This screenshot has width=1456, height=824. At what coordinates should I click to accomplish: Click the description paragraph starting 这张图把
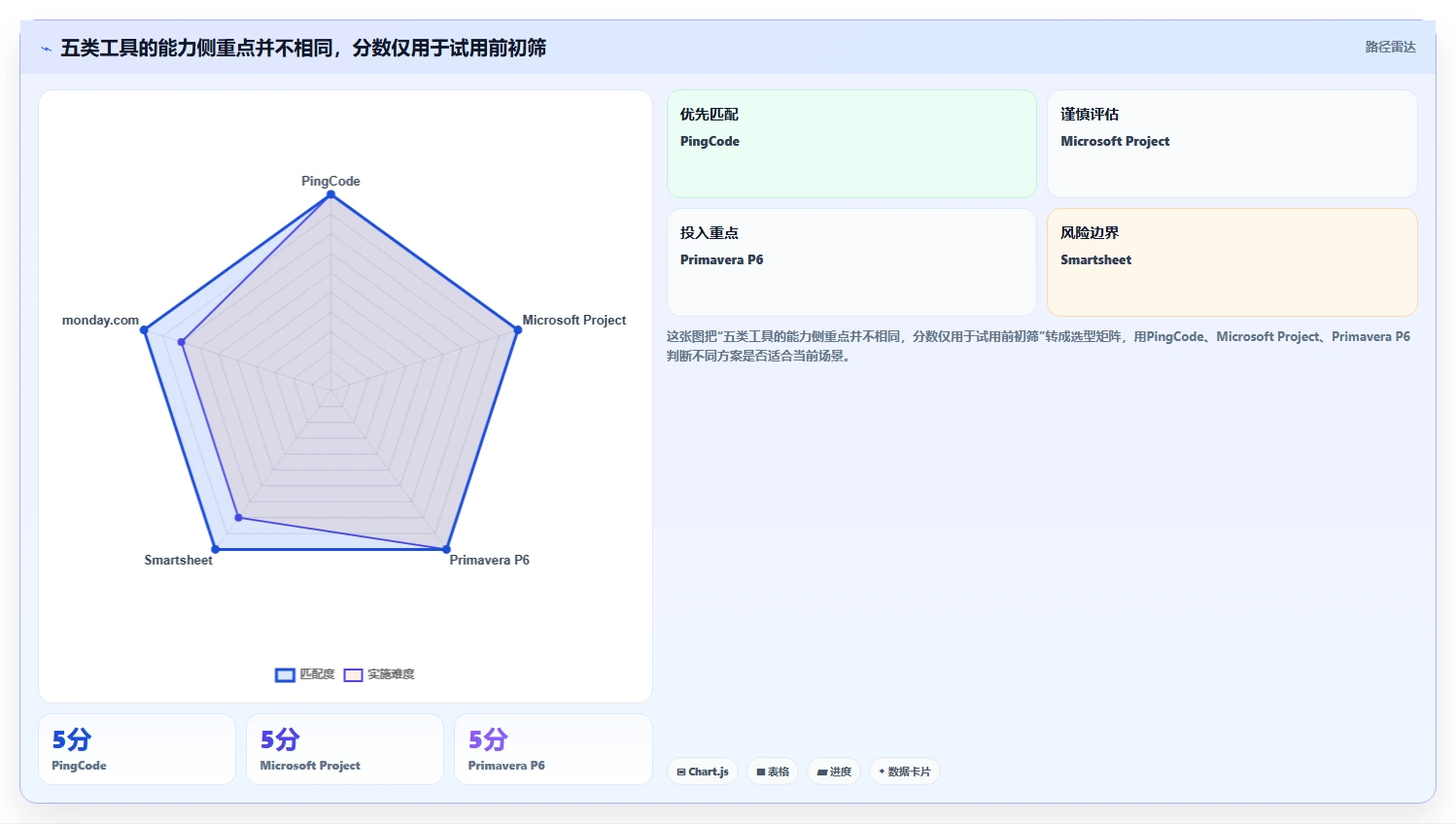(1038, 346)
